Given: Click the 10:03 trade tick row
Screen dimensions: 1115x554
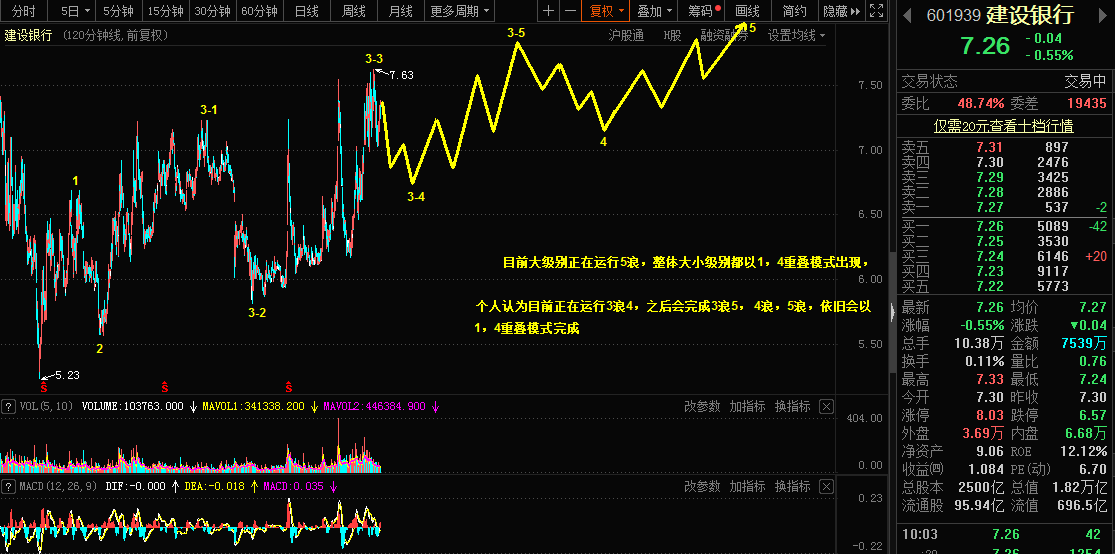Looking at the screenshot, I should [x=1005, y=535].
